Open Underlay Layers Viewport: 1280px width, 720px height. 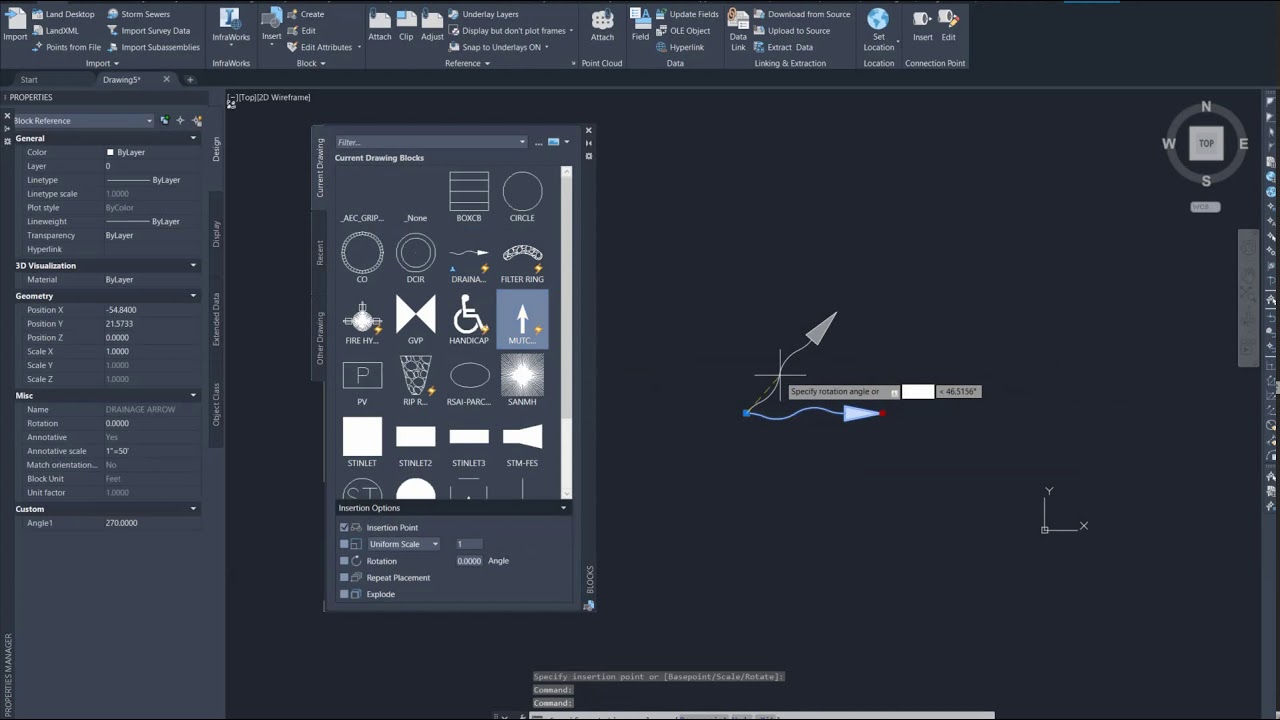[483, 14]
